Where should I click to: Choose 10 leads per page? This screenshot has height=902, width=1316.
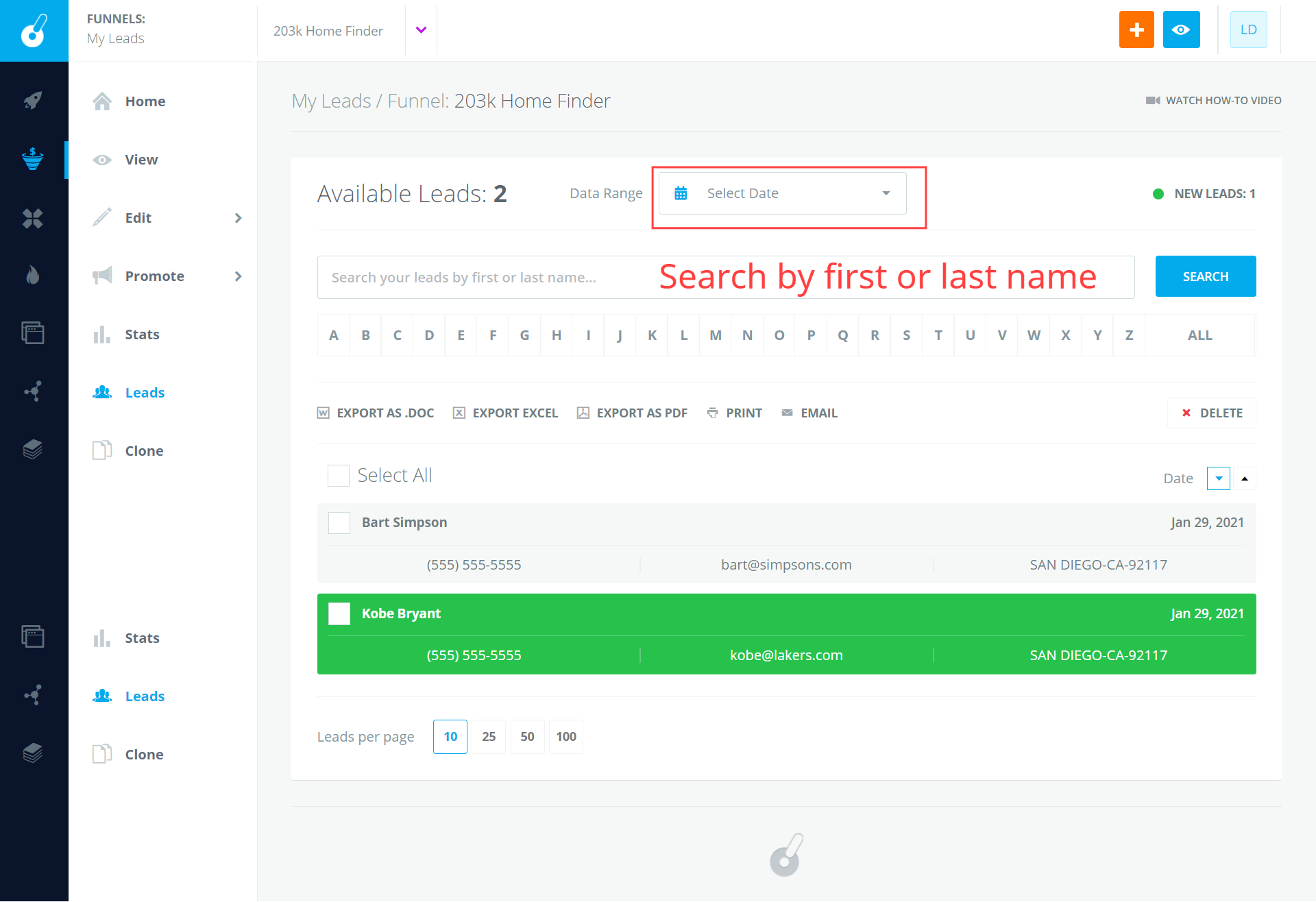pos(450,737)
